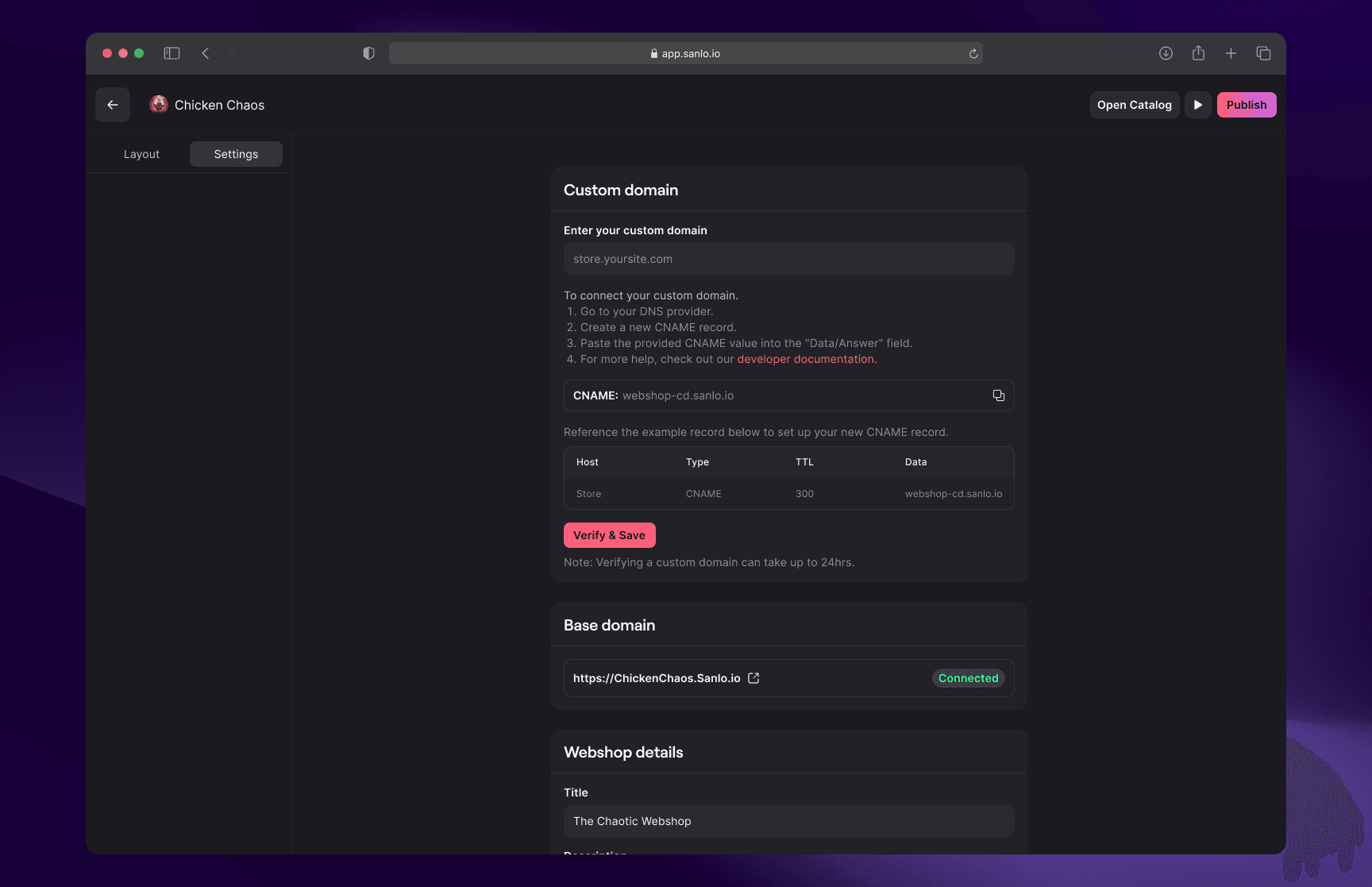1372x887 pixels.
Task: Click the Chicken Chaos game avatar icon
Action: (159, 105)
